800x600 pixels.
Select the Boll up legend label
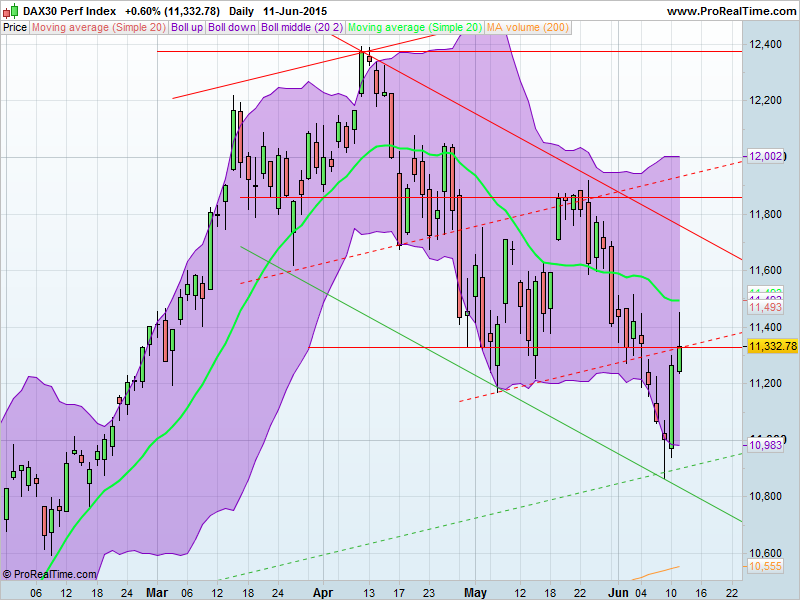point(187,28)
